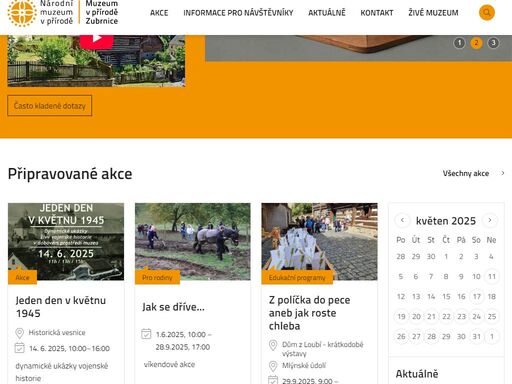Viewport: 512px width, 384px height.
Task: Click the víkendové akce description
Action: click(x=169, y=364)
